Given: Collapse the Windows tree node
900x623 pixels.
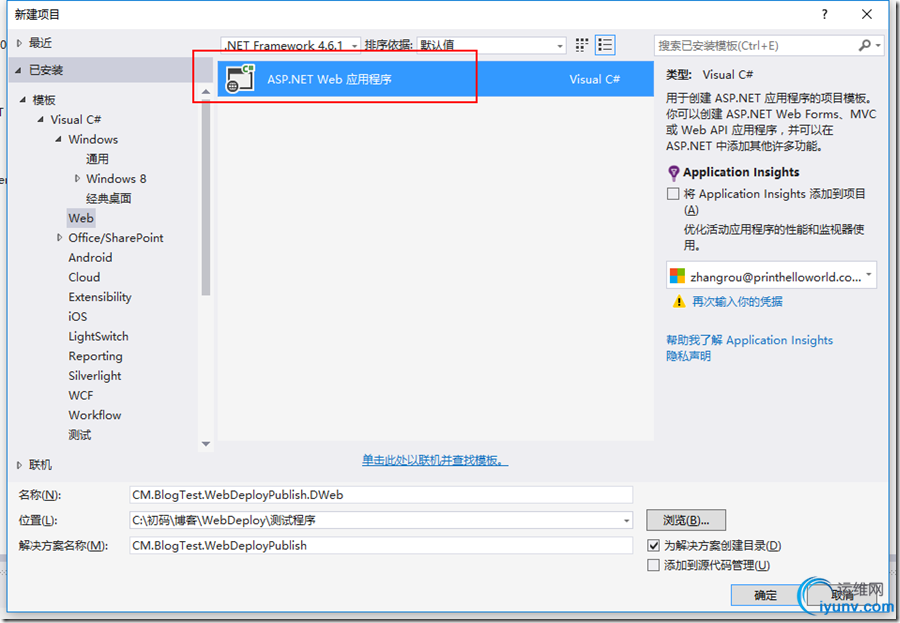Looking at the screenshot, I should (x=59, y=139).
